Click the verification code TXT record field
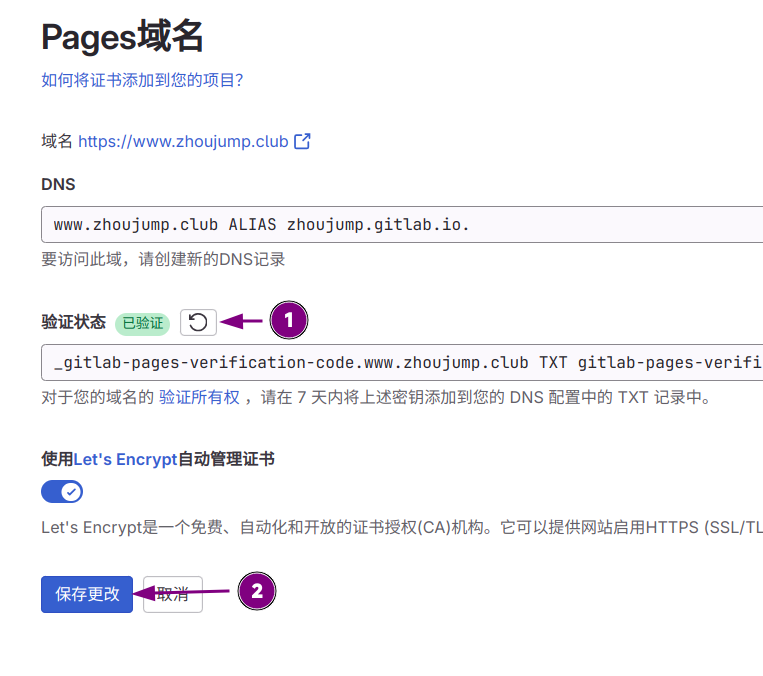 click(x=400, y=362)
